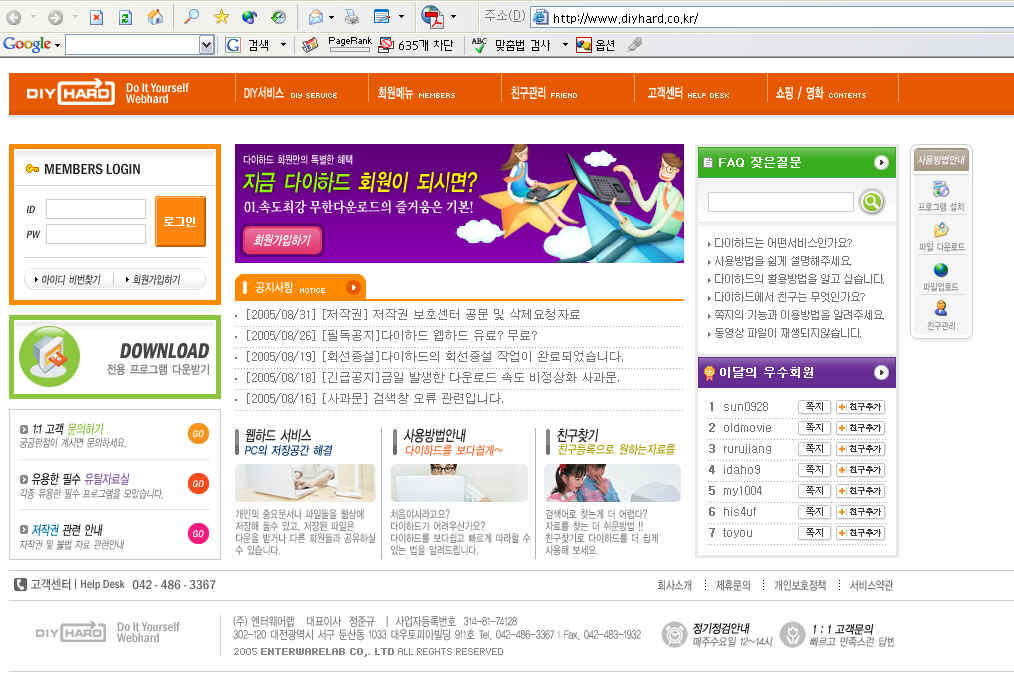This screenshot has width=1014, height=680.
Task: Open the dropdown arrow beside Google 검색
Action: tap(283, 45)
